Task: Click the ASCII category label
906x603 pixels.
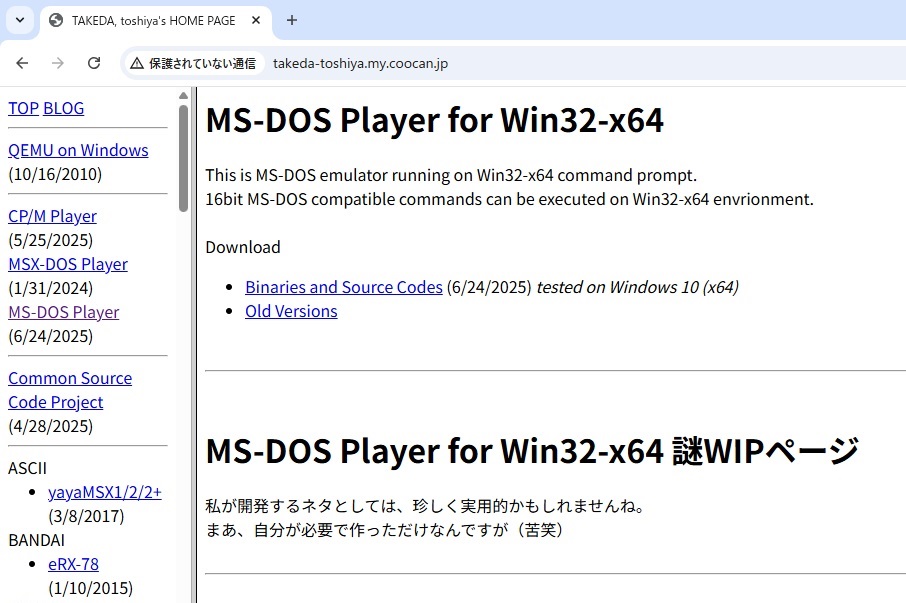Action: point(27,468)
